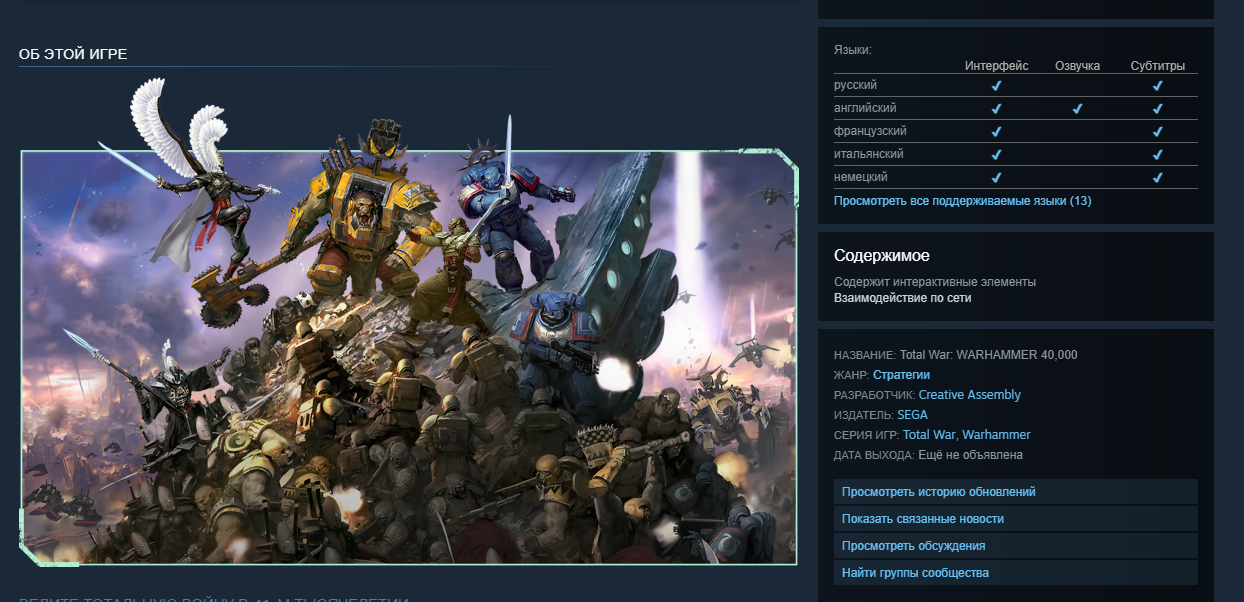
Task: View all 13 supported languages
Action: [x=962, y=201]
